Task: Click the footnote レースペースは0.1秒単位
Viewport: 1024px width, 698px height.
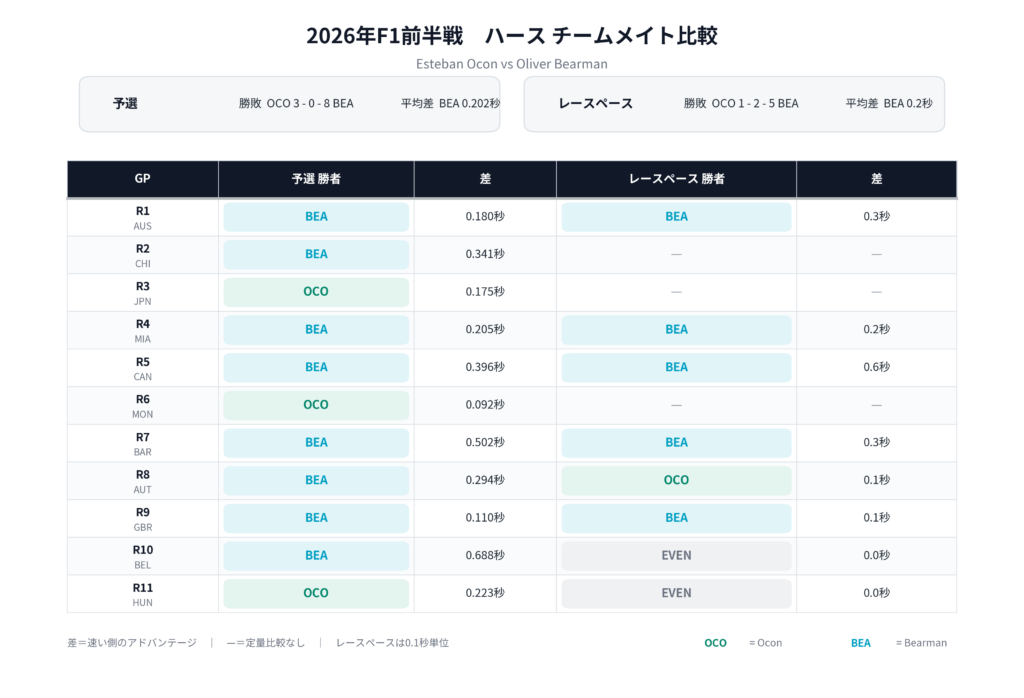Action: [392, 643]
